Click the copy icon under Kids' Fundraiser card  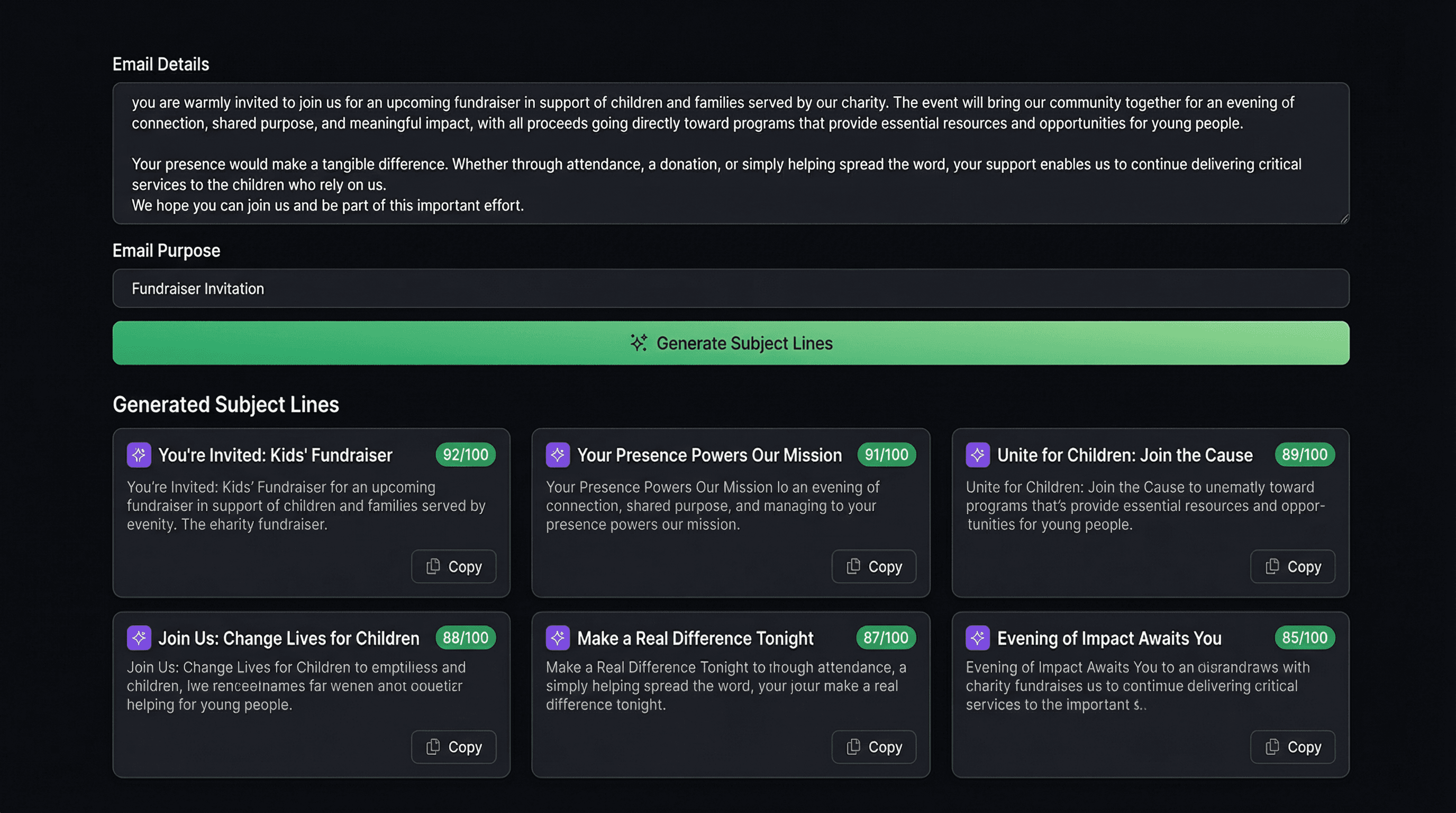[433, 566]
